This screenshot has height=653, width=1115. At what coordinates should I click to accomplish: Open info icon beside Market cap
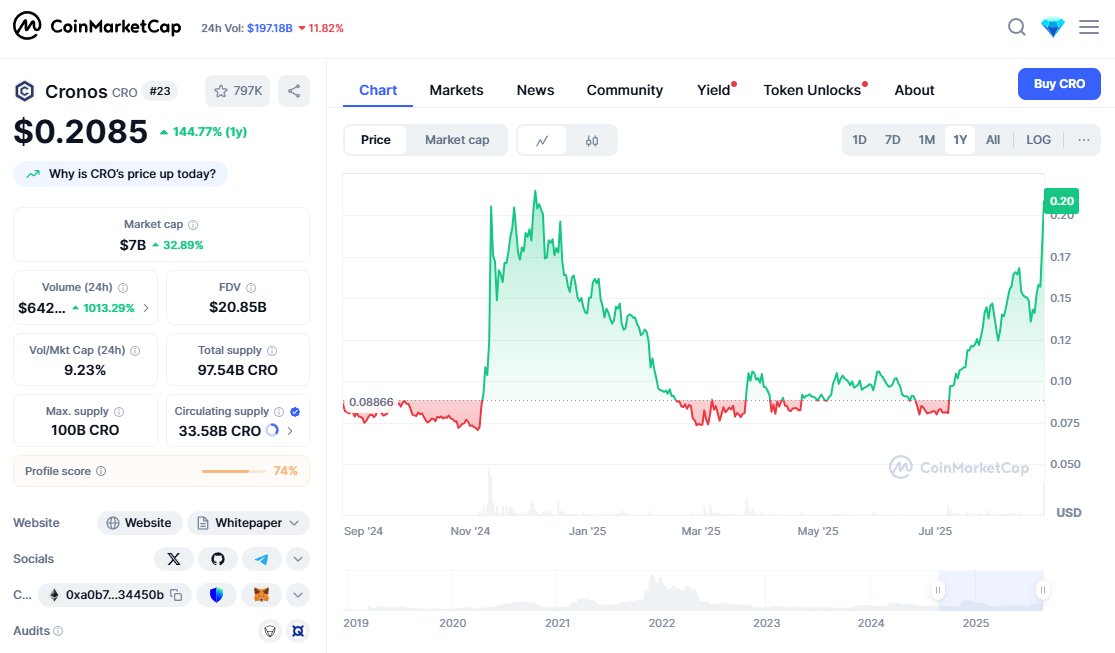point(193,225)
